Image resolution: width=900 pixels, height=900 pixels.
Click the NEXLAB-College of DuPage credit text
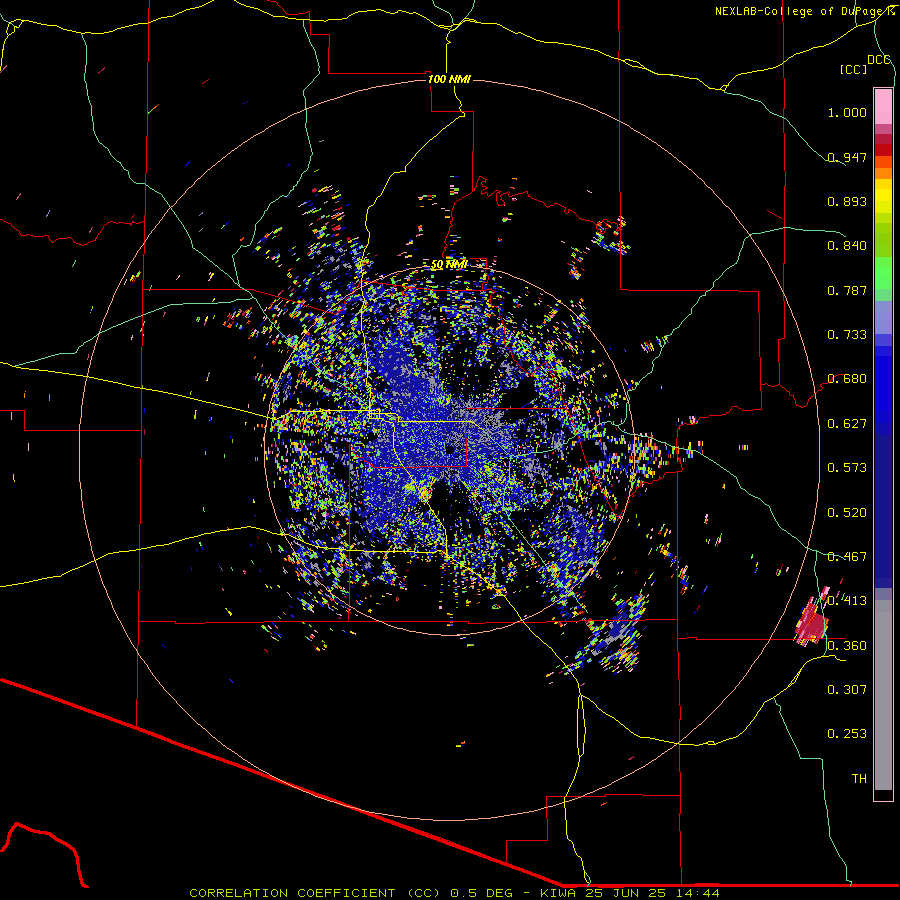point(804,11)
